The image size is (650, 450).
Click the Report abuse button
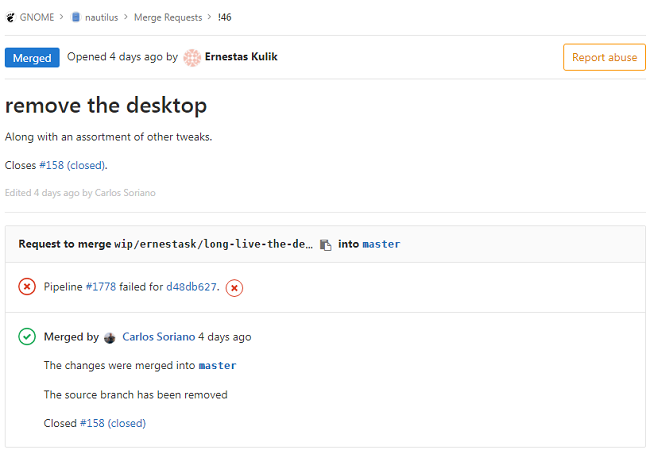[604, 57]
